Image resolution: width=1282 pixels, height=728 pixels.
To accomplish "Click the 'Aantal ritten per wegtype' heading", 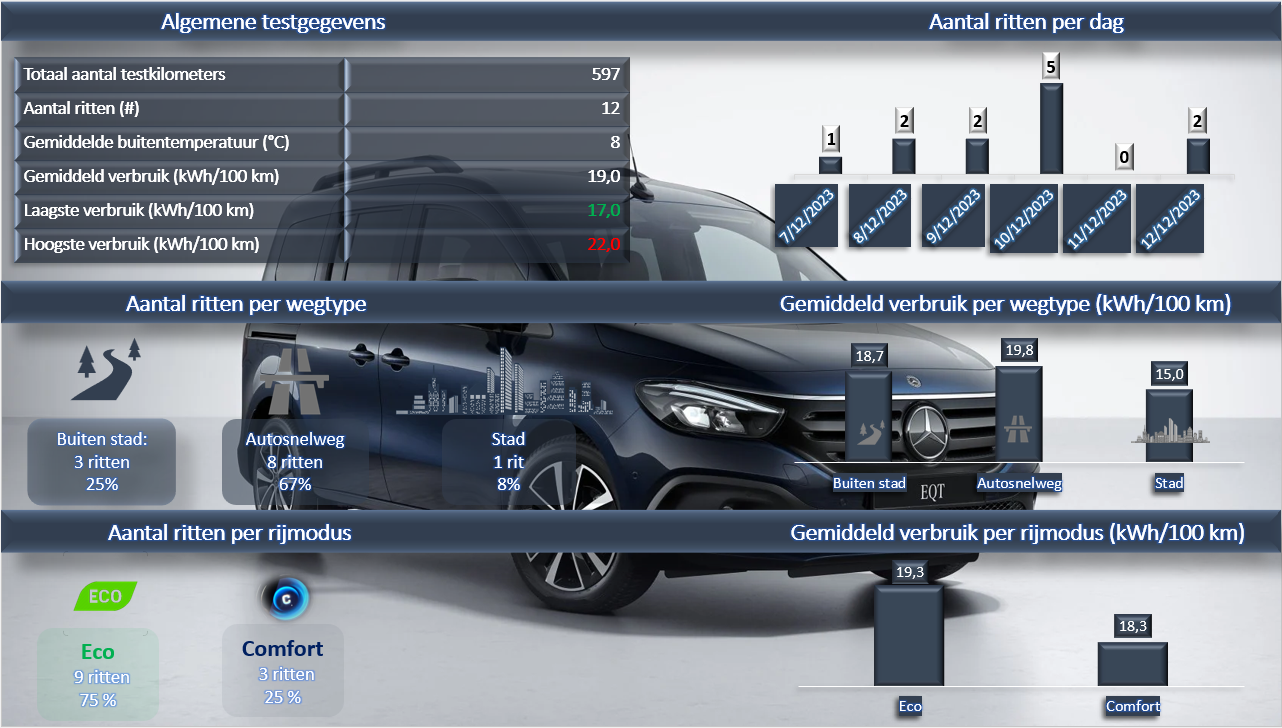I will [x=246, y=303].
